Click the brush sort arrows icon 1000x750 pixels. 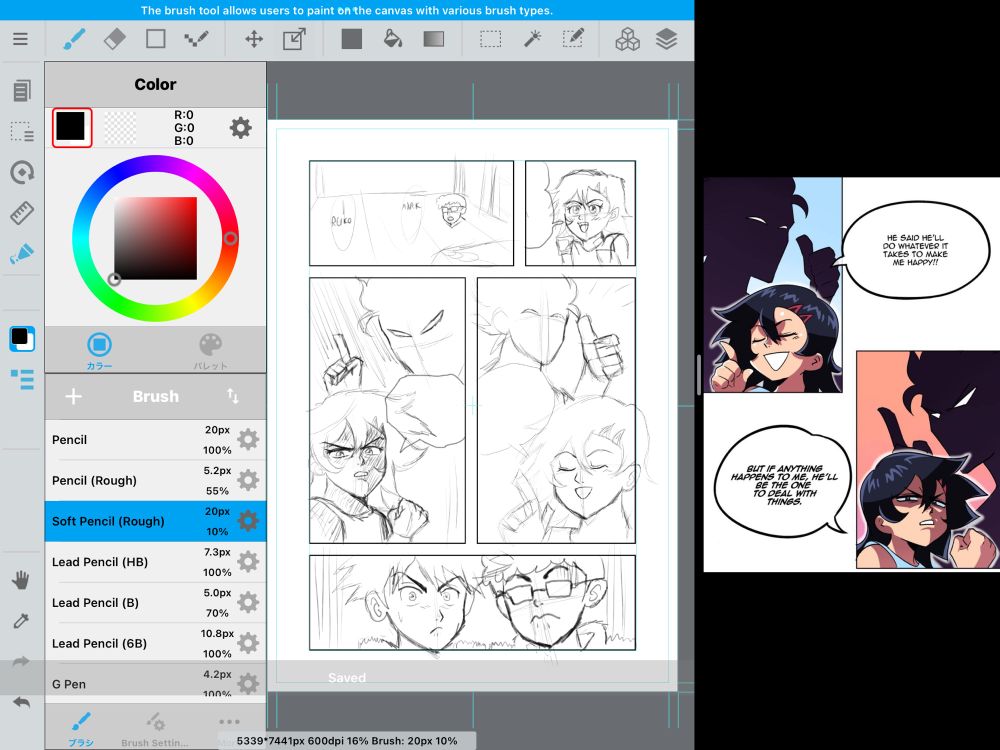click(x=233, y=396)
